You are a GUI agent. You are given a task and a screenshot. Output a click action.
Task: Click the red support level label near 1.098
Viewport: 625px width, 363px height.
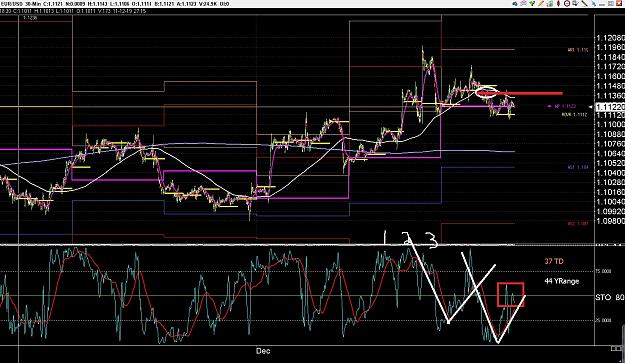click(x=578, y=224)
